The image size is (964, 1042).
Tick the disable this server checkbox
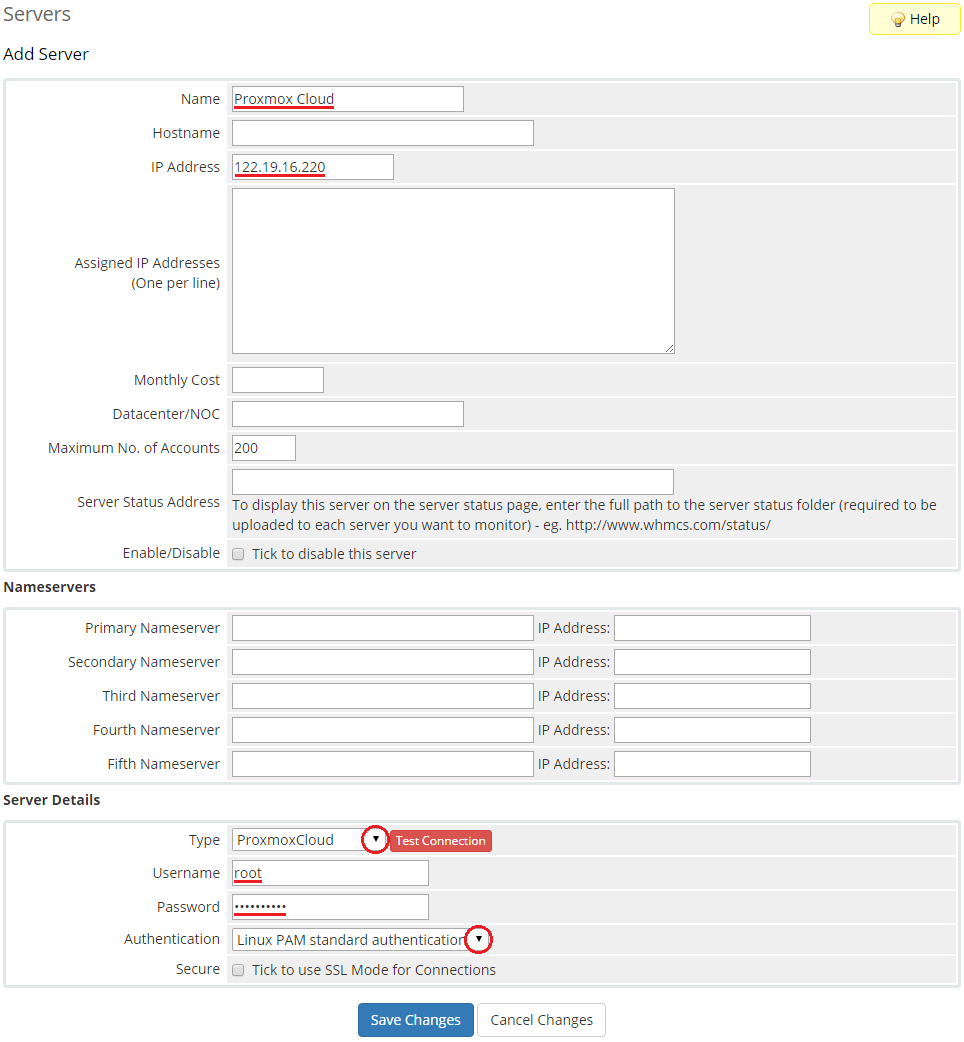(238, 554)
